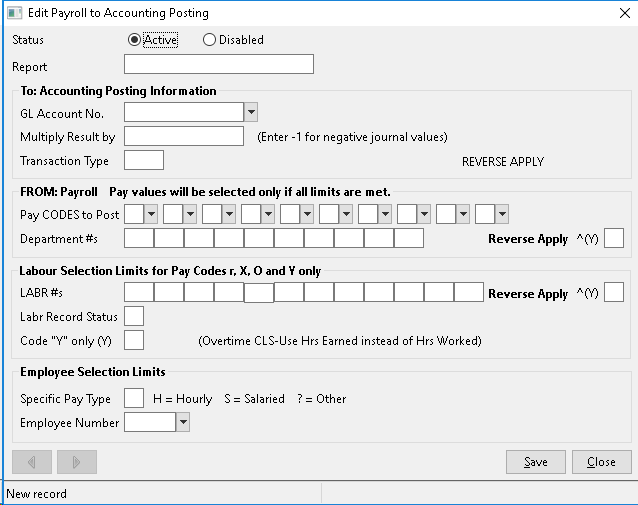
Task: Expand the Employee Number dropdown
Action: pyautogui.click(x=183, y=422)
